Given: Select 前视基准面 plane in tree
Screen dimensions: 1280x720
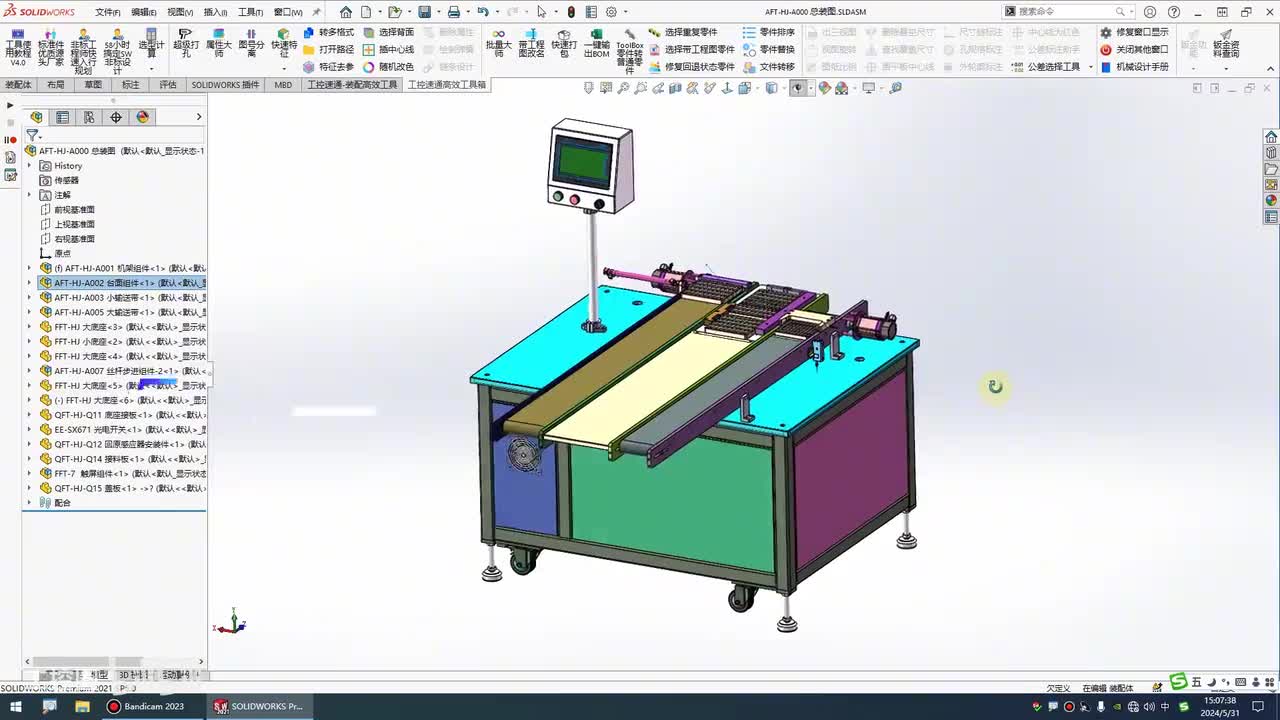Looking at the screenshot, I should click(x=67, y=210).
